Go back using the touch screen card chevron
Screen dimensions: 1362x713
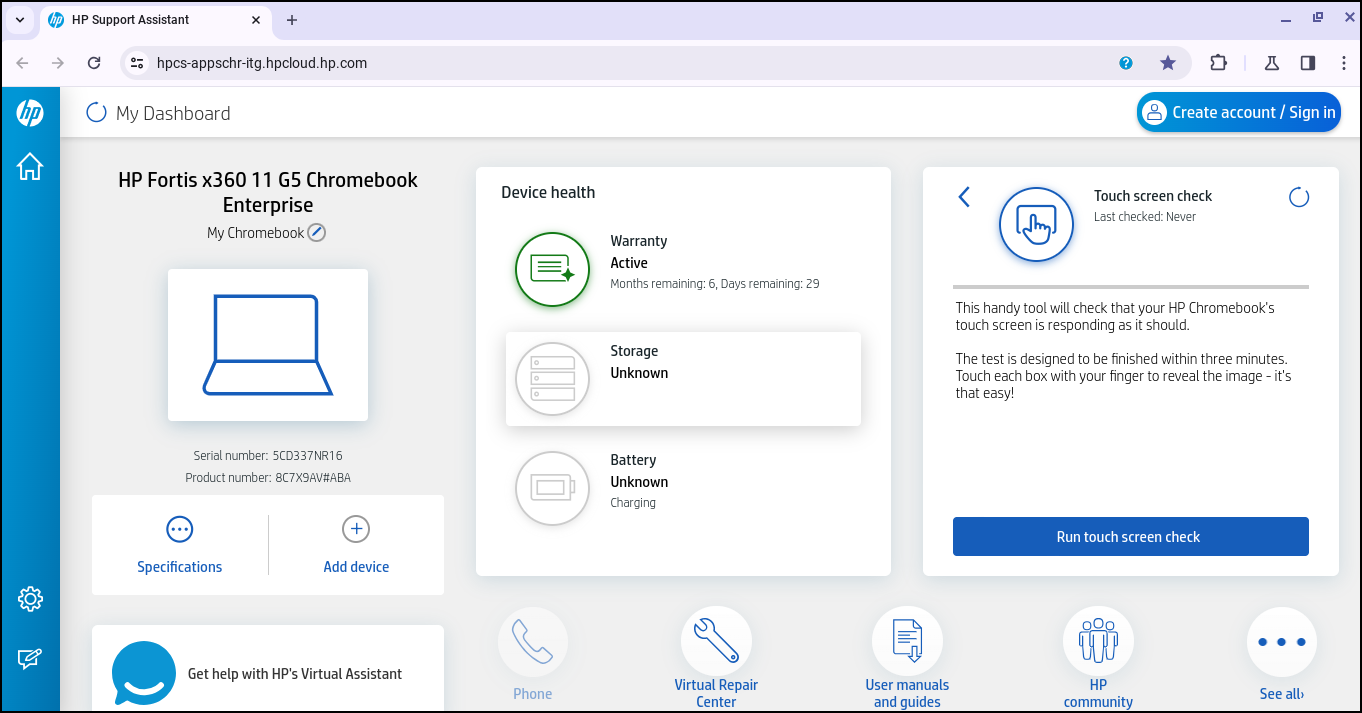(x=963, y=197)
